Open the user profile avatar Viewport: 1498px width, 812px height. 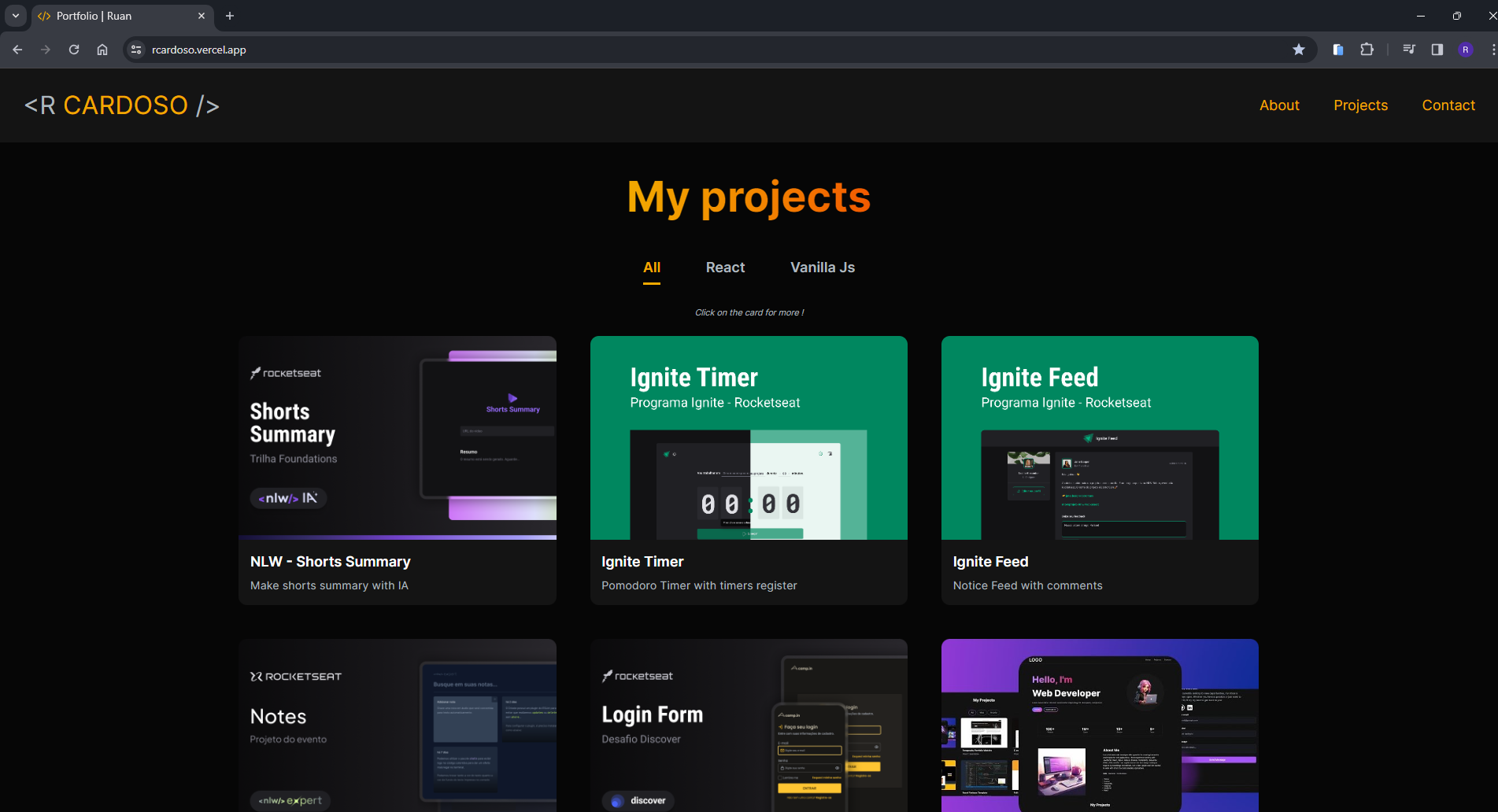(1466, 50)
